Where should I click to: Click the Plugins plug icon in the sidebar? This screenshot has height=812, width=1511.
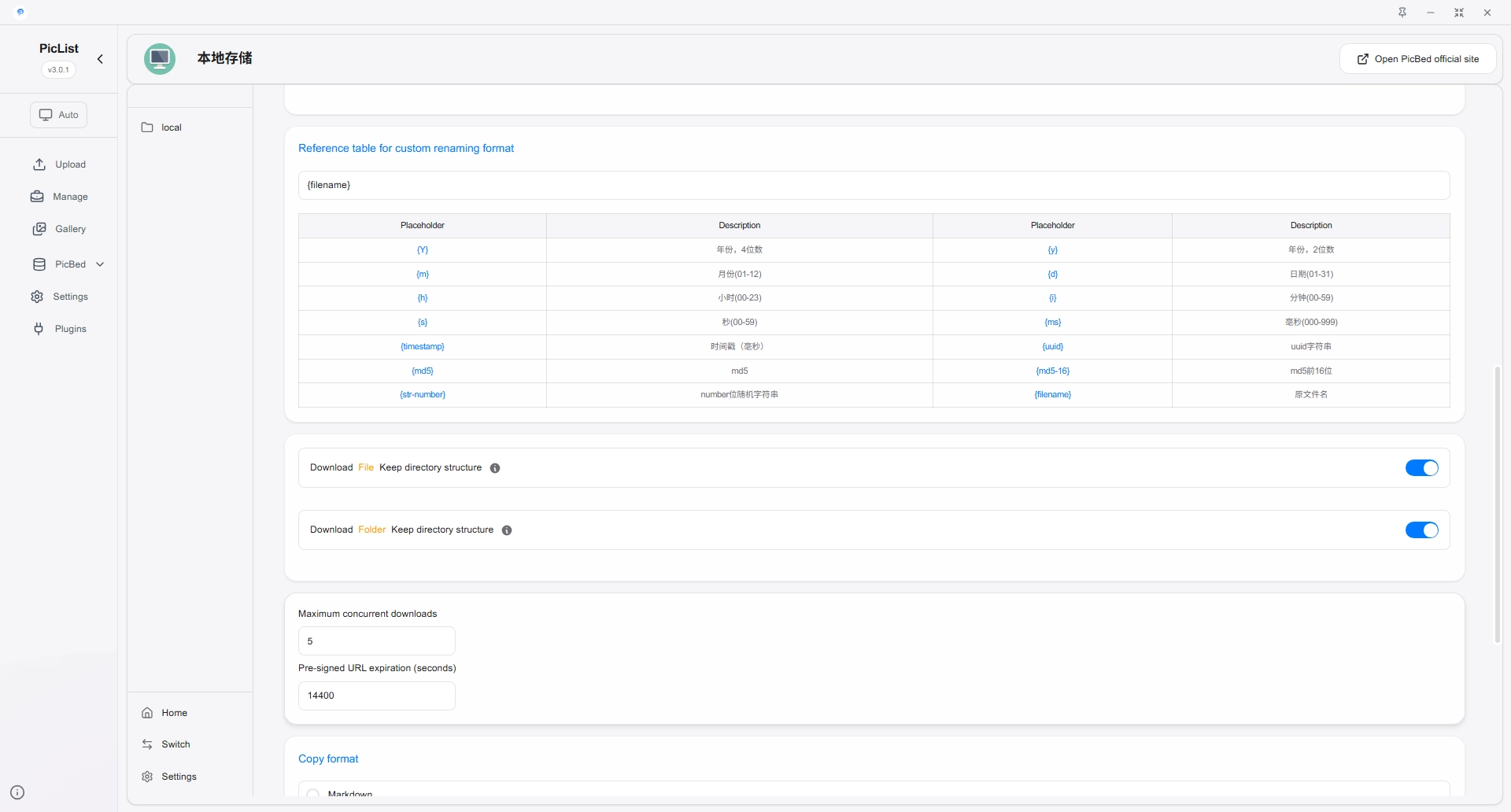coord(39,329)
